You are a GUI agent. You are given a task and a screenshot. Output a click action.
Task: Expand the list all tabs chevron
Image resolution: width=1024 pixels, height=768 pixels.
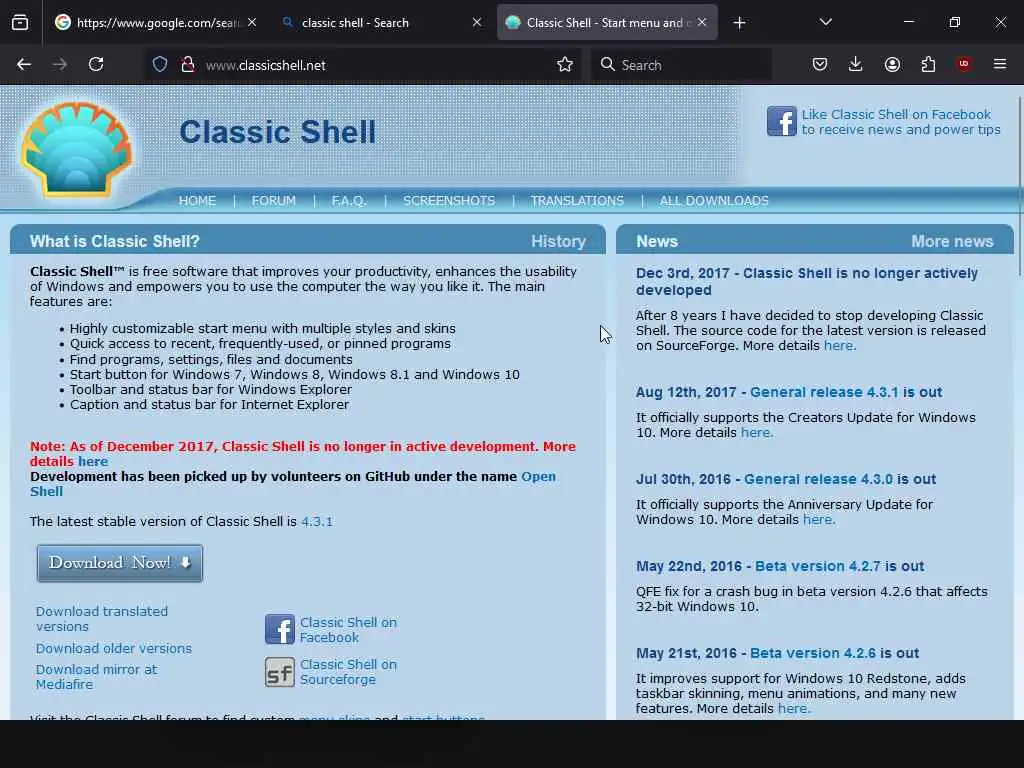click(x=825, y=22)
